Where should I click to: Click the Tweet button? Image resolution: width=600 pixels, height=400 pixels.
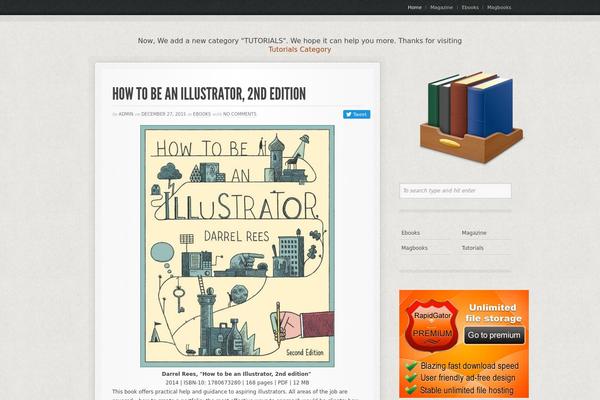356,114
